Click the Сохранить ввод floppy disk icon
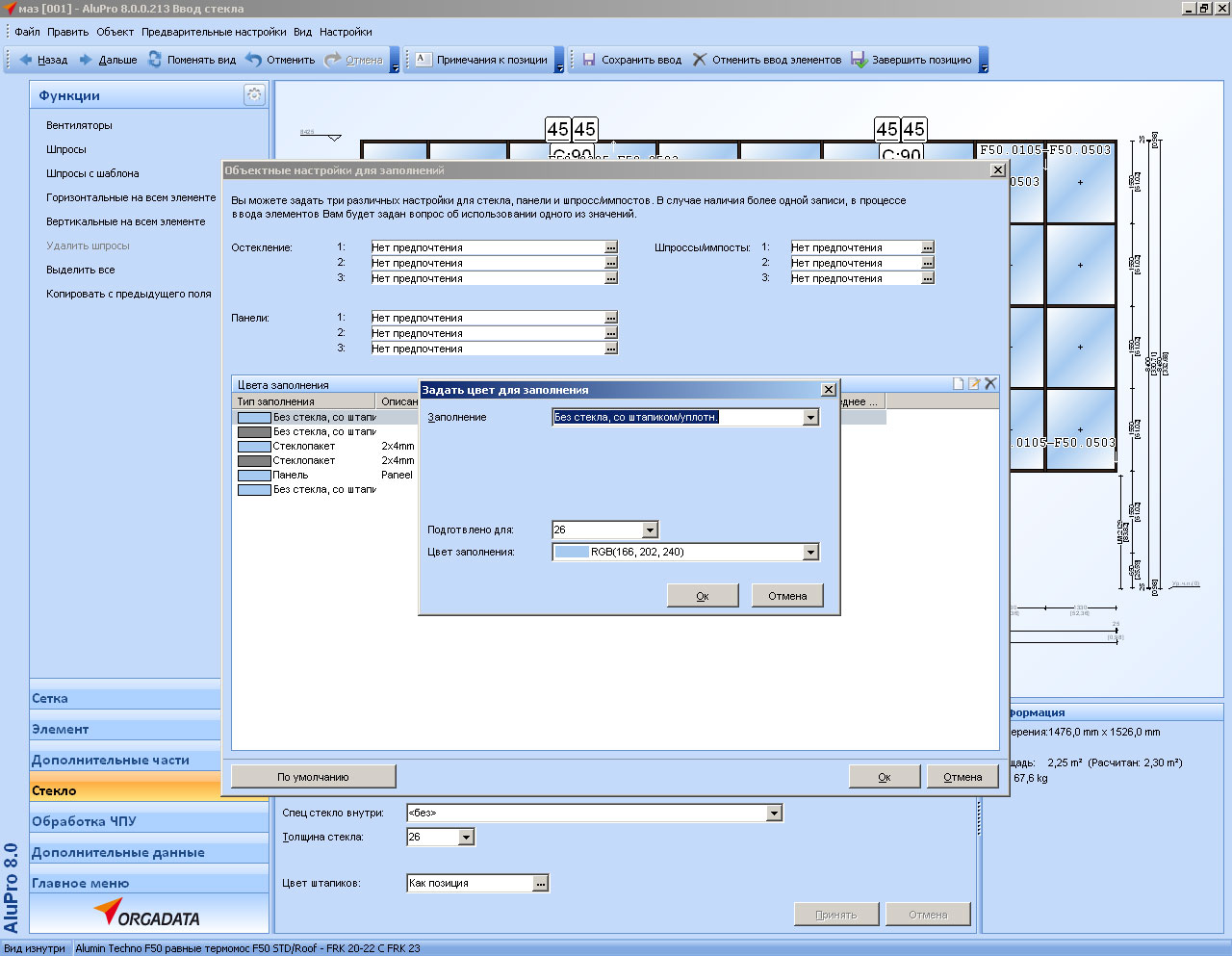This screenshot has height=956, width=1232. tap(589, 60)
